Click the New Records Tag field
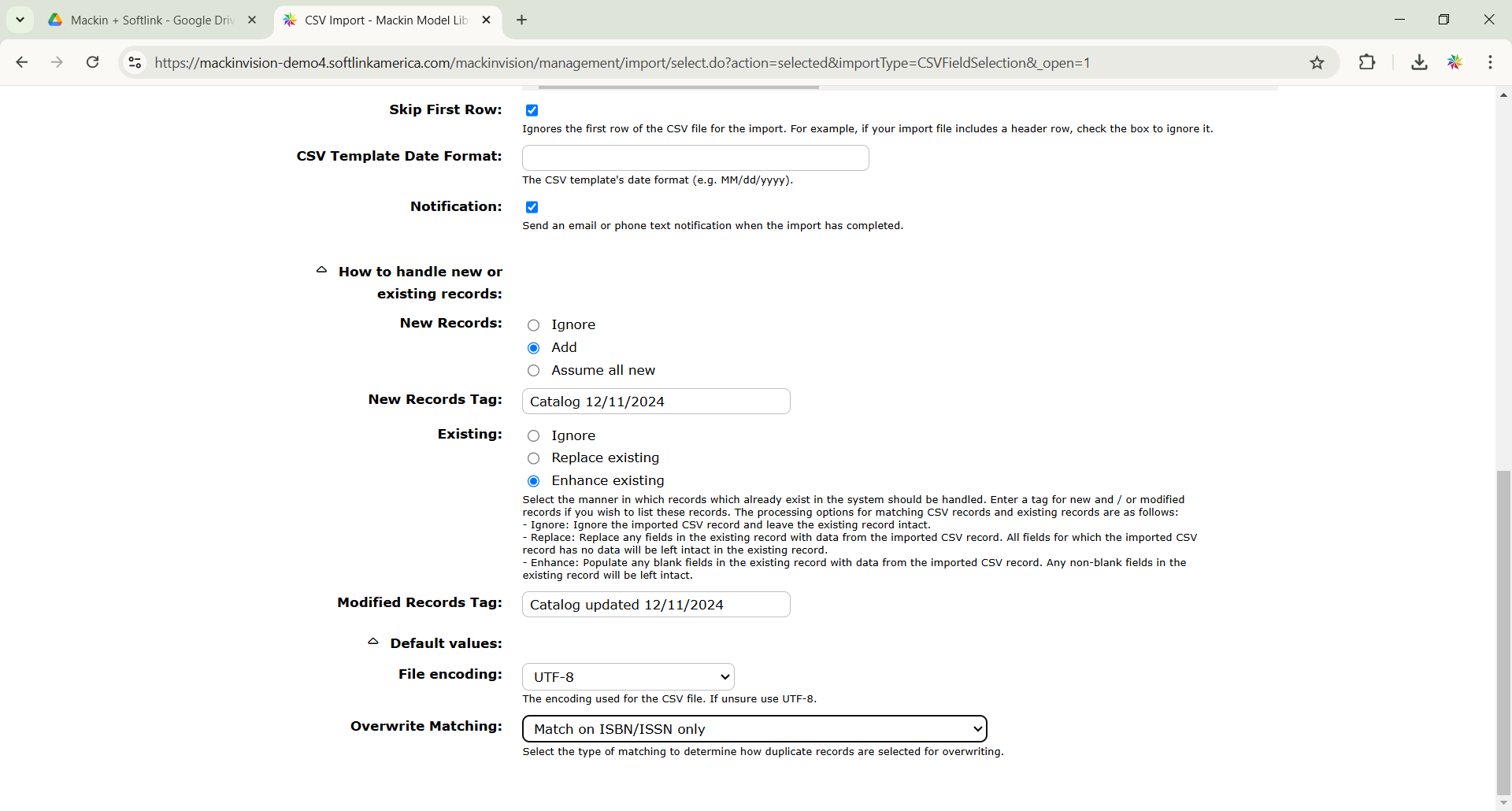The height and width of the screenshot is (811, 1512). 656,402
